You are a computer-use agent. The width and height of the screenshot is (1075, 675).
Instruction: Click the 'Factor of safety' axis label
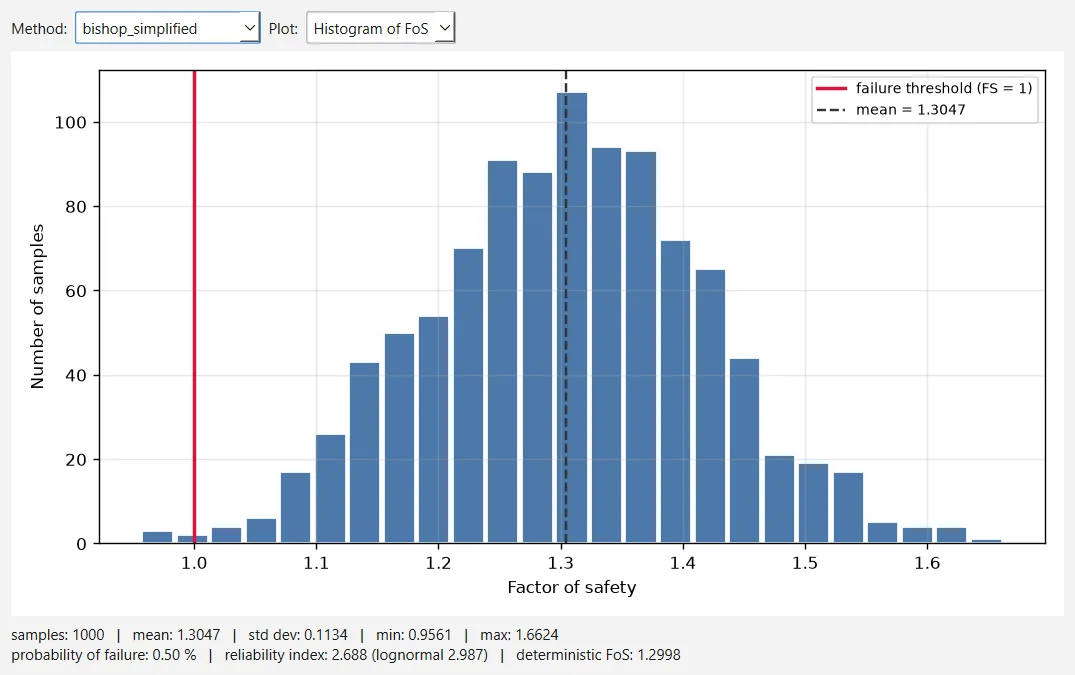pos(572,587)
